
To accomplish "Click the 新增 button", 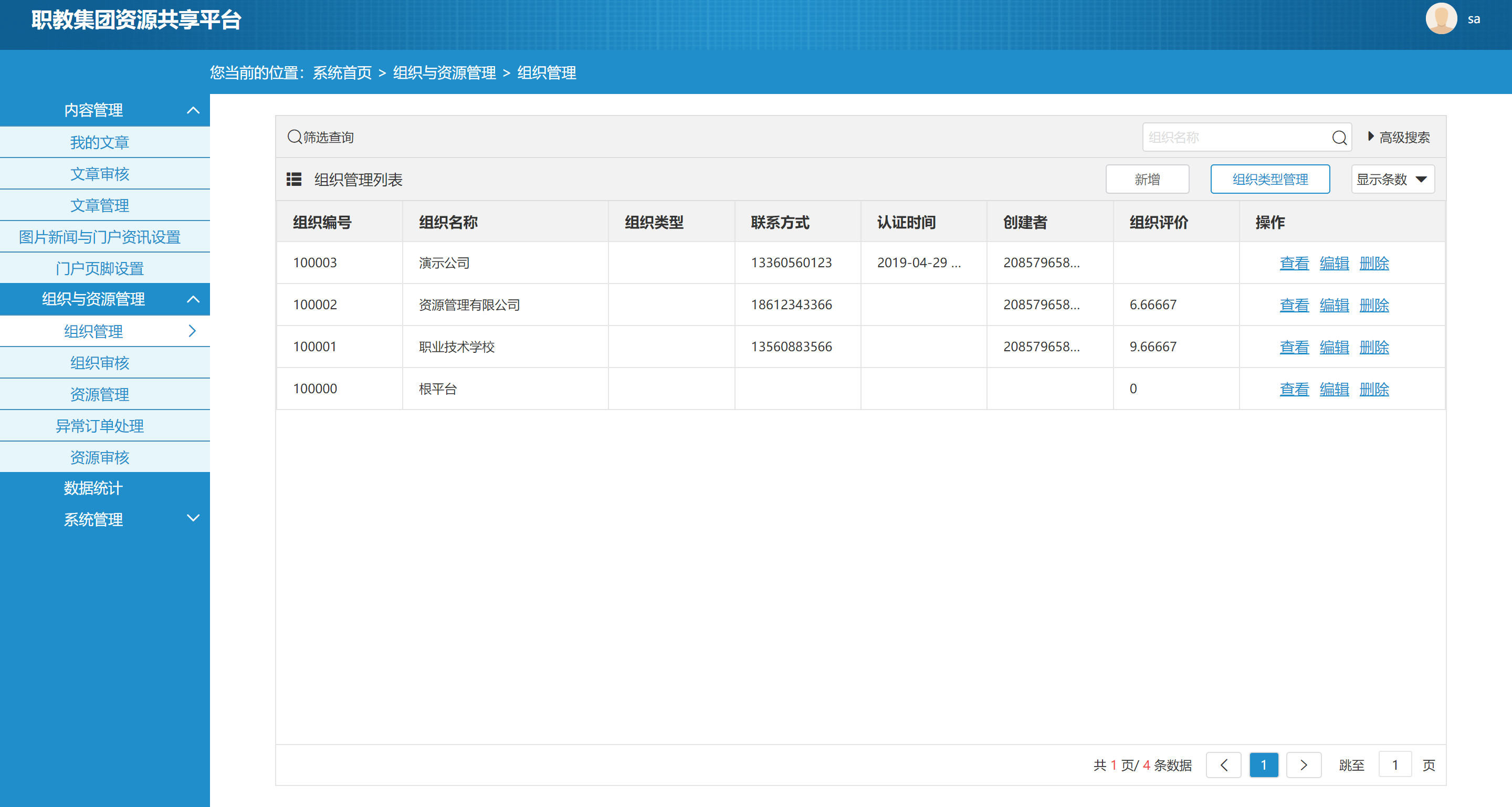I will point(1147,179).
